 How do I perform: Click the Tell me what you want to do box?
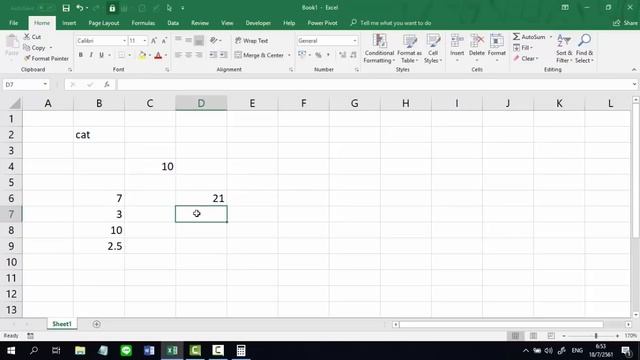coord(391,23)
